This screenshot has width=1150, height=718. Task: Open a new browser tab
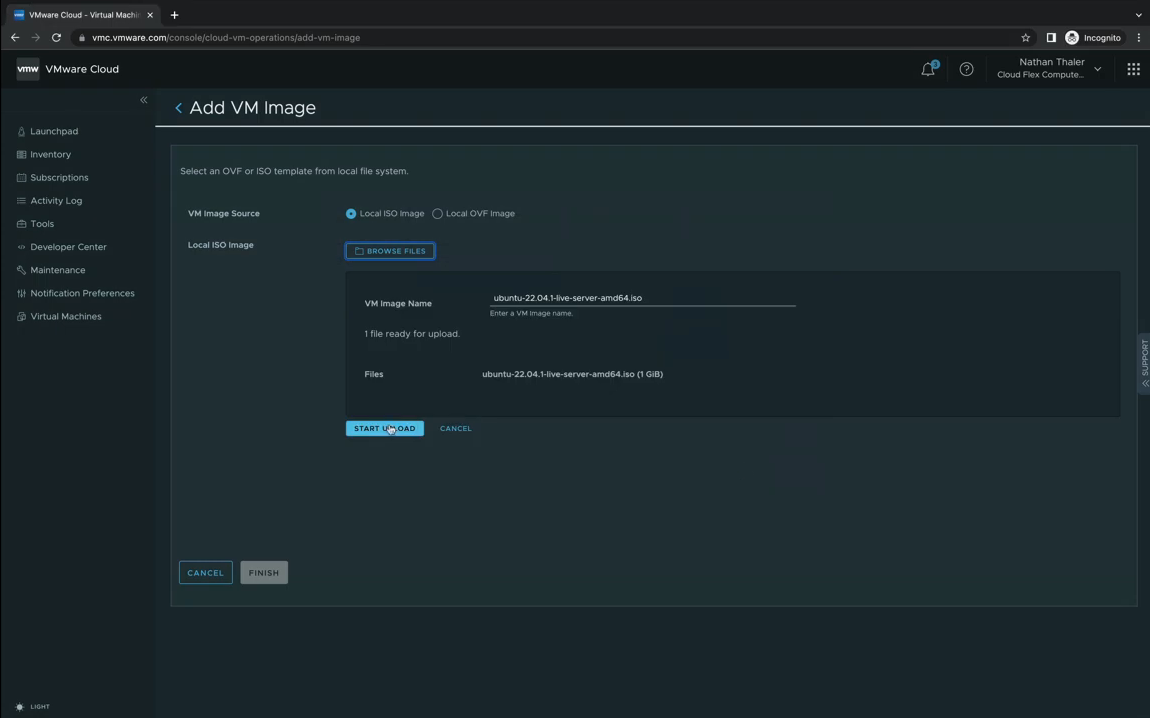click(x=175, y=15)
